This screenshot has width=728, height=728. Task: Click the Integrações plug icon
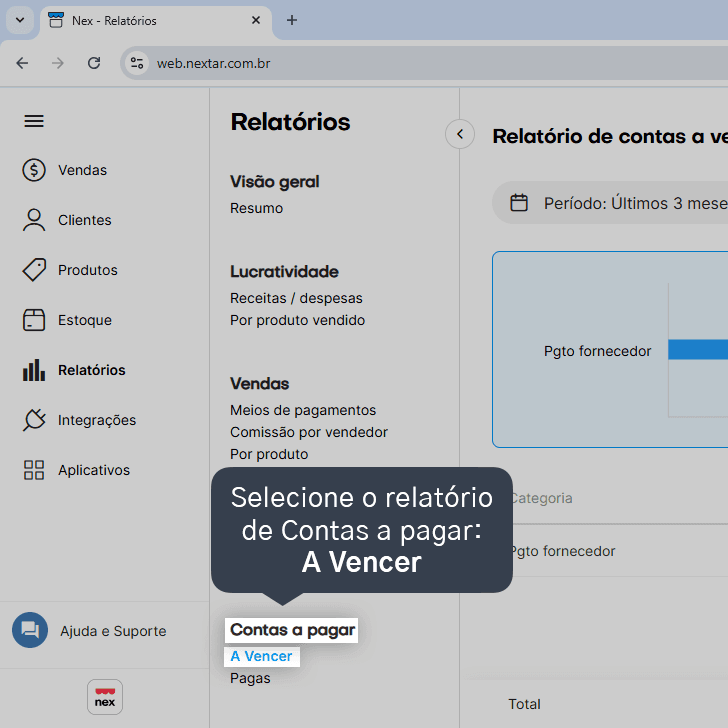[x=34, y=420]
